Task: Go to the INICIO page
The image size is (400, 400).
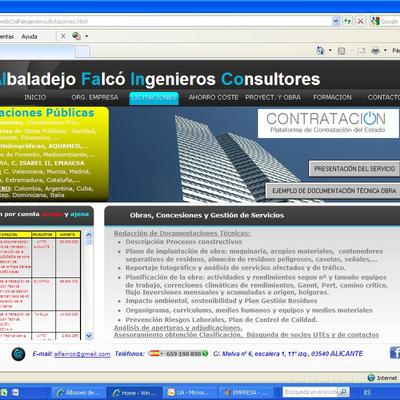Action: pos(35,97)
